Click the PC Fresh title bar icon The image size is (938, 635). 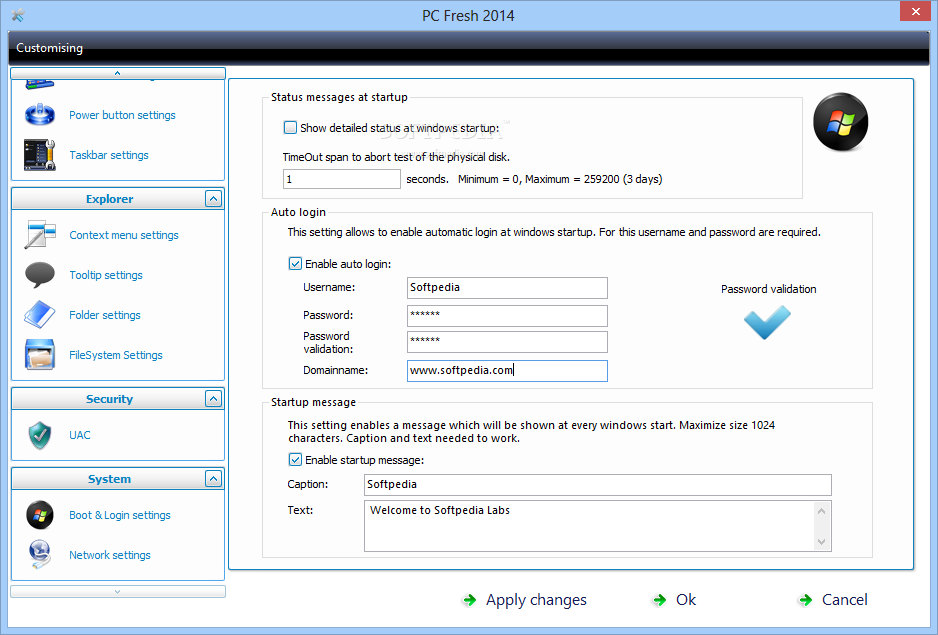click(x=18, y=15)
